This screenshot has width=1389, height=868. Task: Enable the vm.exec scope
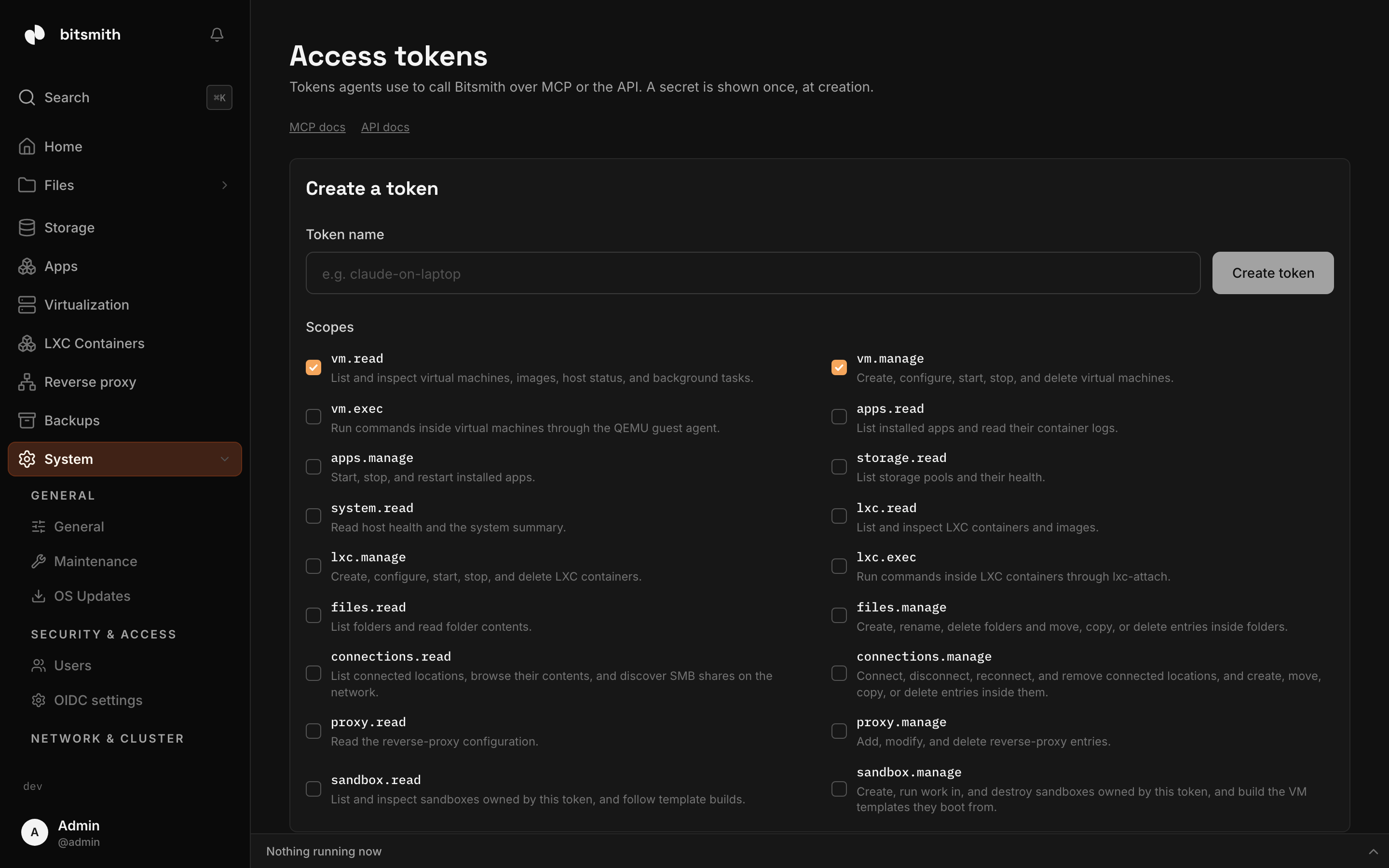click(313, 417)
